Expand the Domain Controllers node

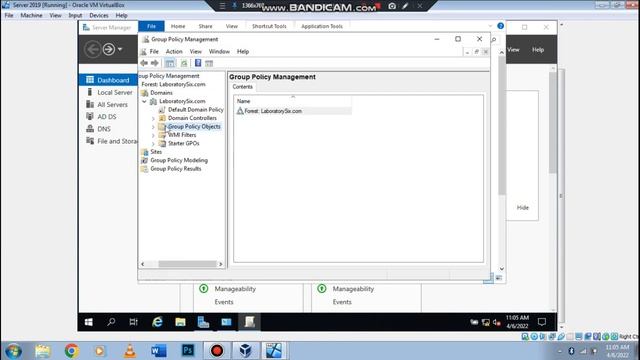click(x=153, y=118)
